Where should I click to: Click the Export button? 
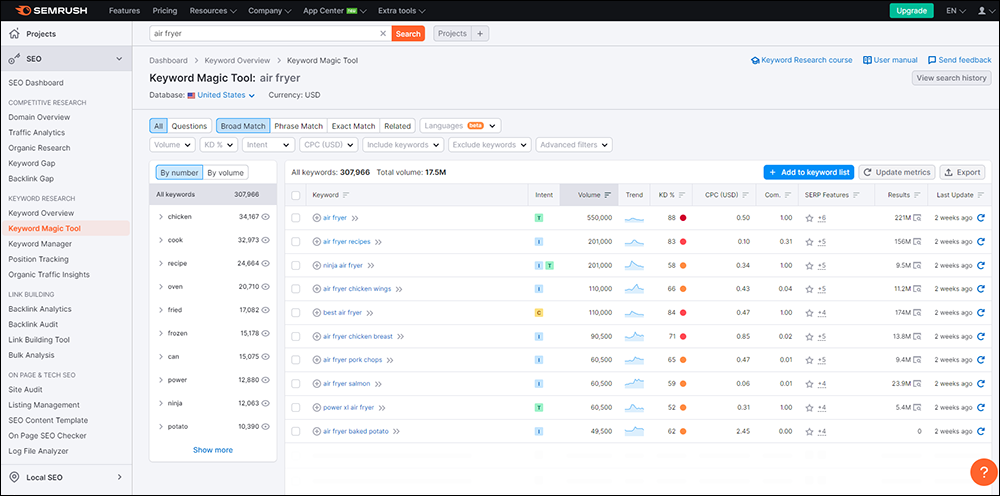962,172
